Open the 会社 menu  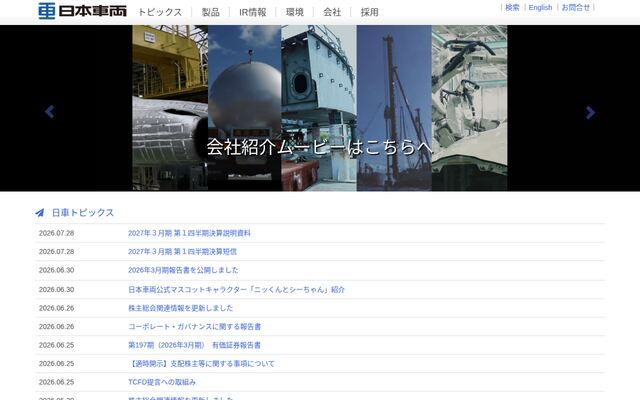tap(332, 12)
